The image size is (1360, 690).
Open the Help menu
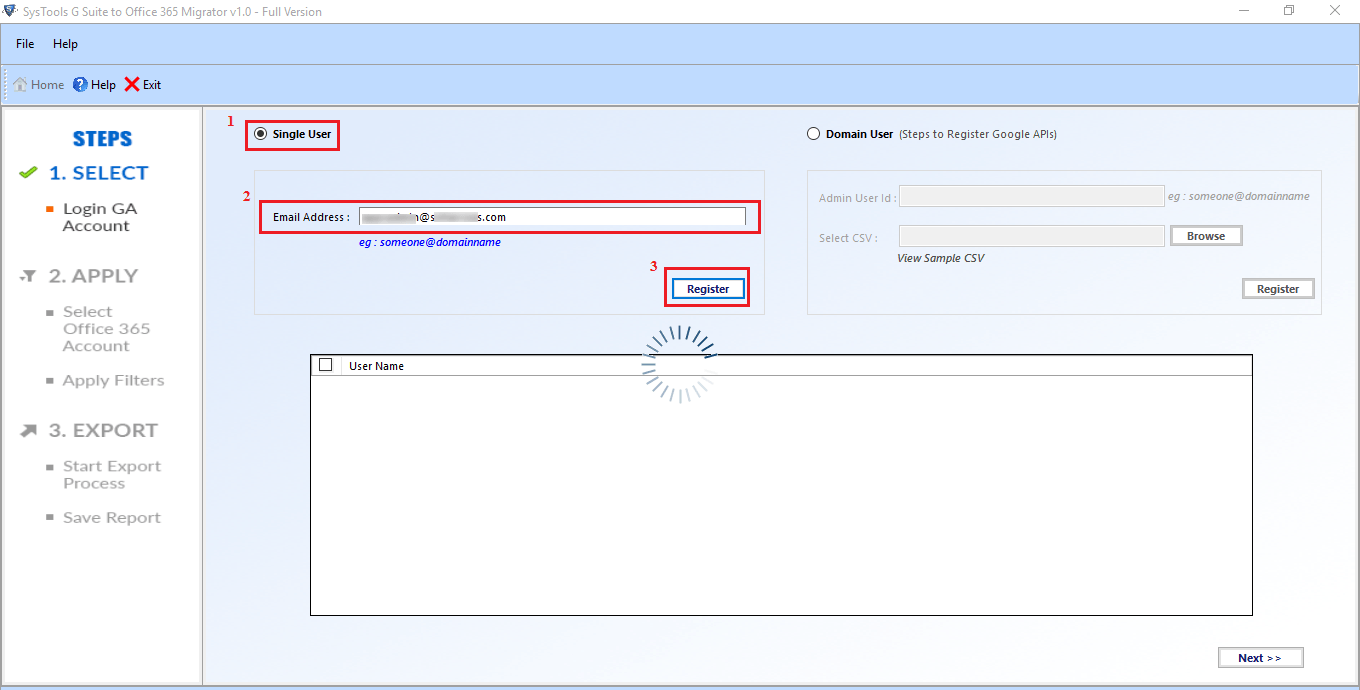[x=65, y=44]
